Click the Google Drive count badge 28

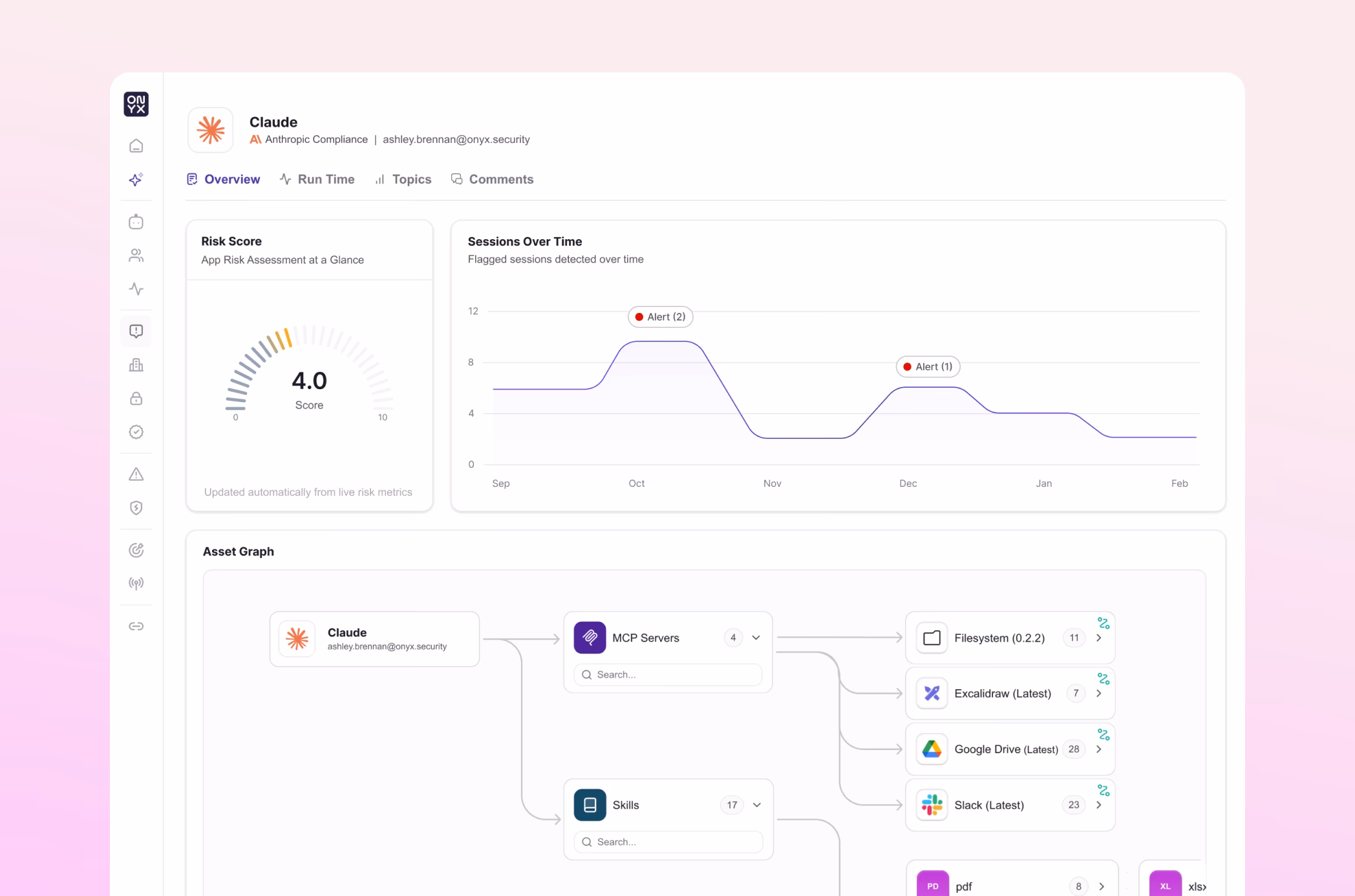1074,749
